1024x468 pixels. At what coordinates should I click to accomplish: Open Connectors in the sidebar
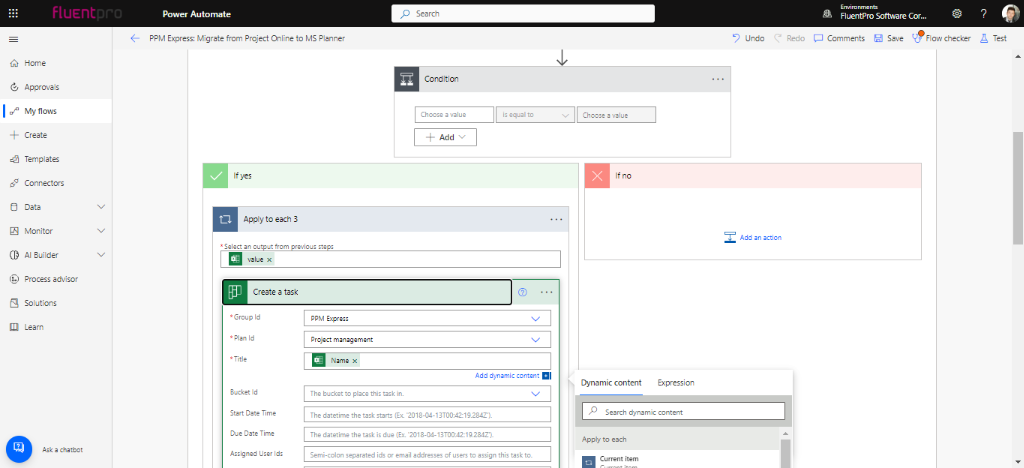56,183
